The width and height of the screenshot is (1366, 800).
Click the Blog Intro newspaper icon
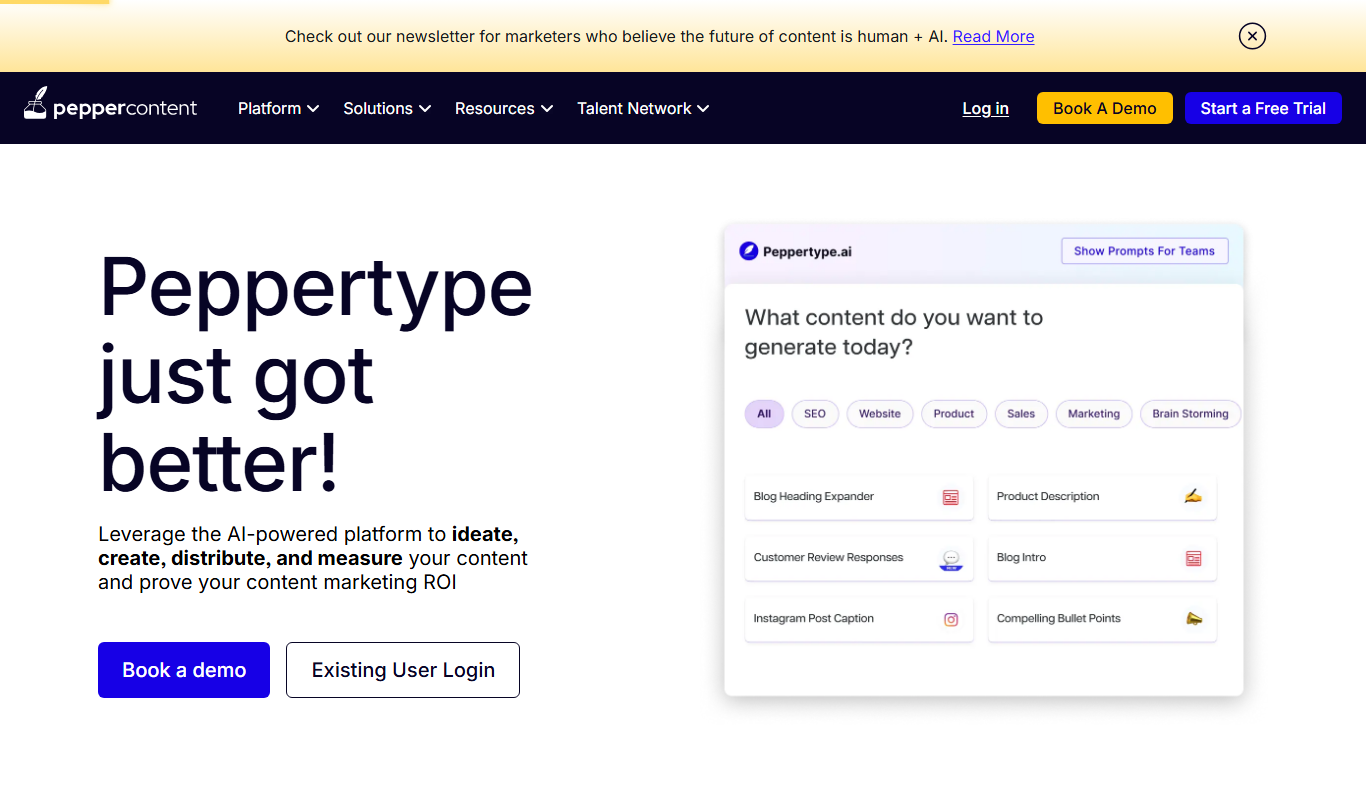tap(1193, 558)
